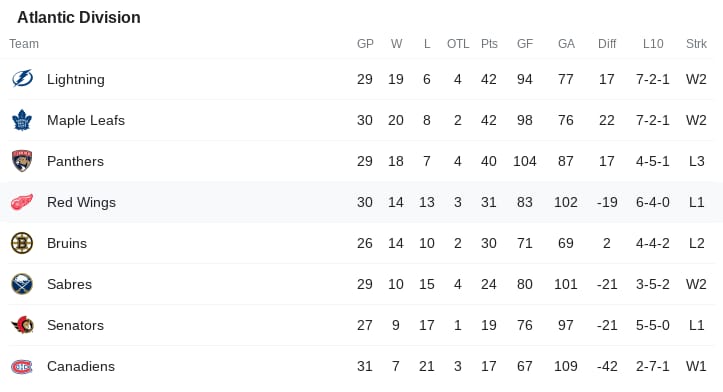Image resolution: width=723 pixels, height=392 pixels.
Task: Click the L10 column header
Action: [x=653, y=44]
